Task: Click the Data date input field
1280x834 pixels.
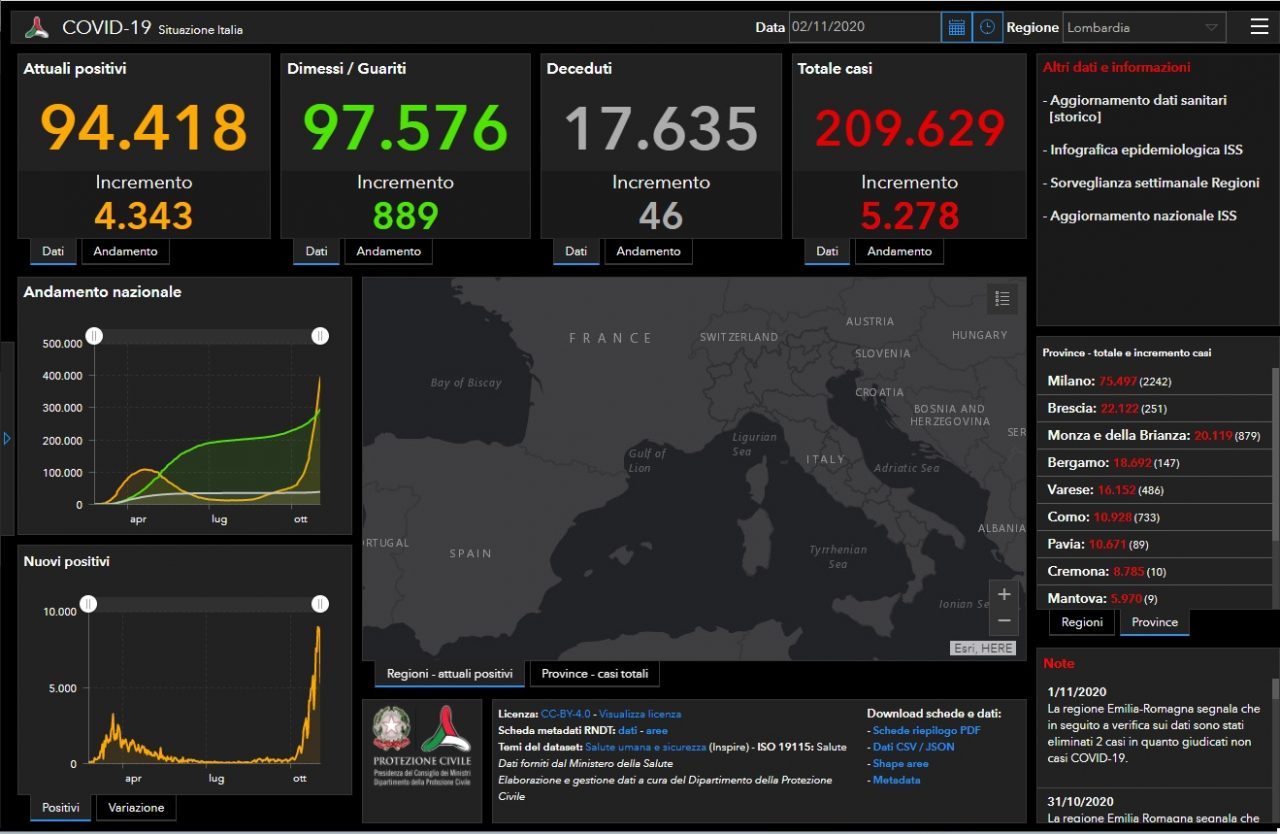Action: (863, 27)
